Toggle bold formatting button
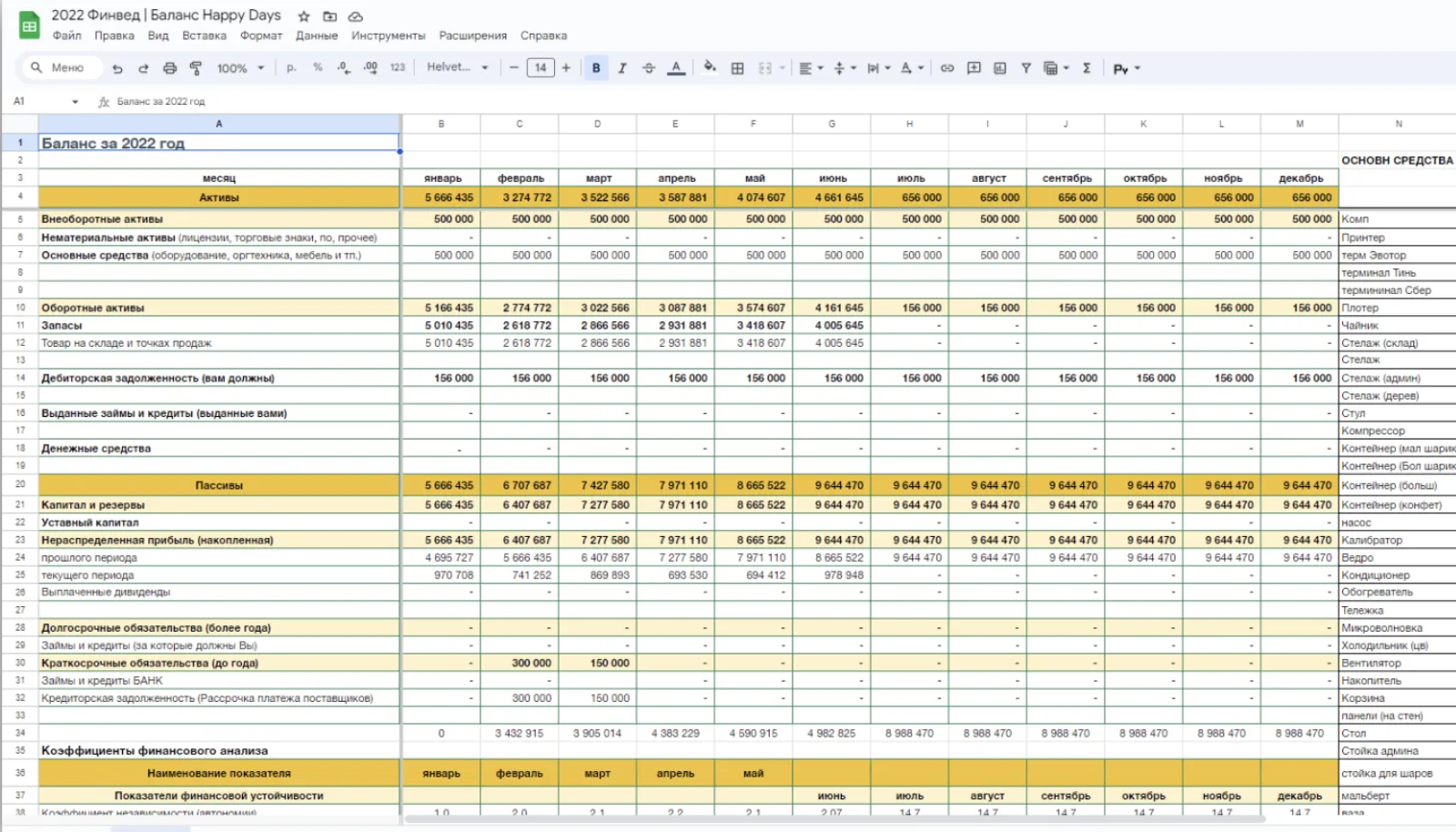 point(596,68)
